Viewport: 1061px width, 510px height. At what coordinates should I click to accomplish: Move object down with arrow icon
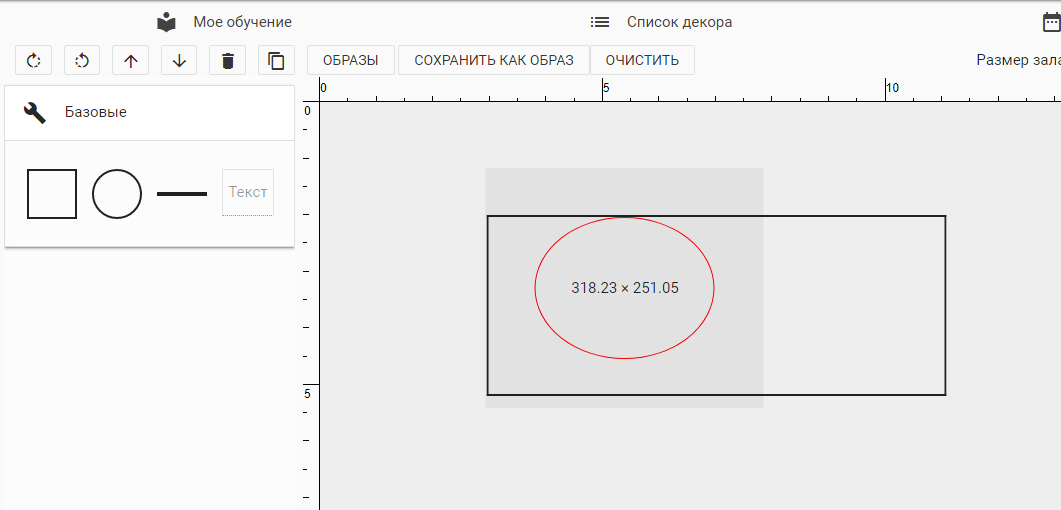[179, 61]
